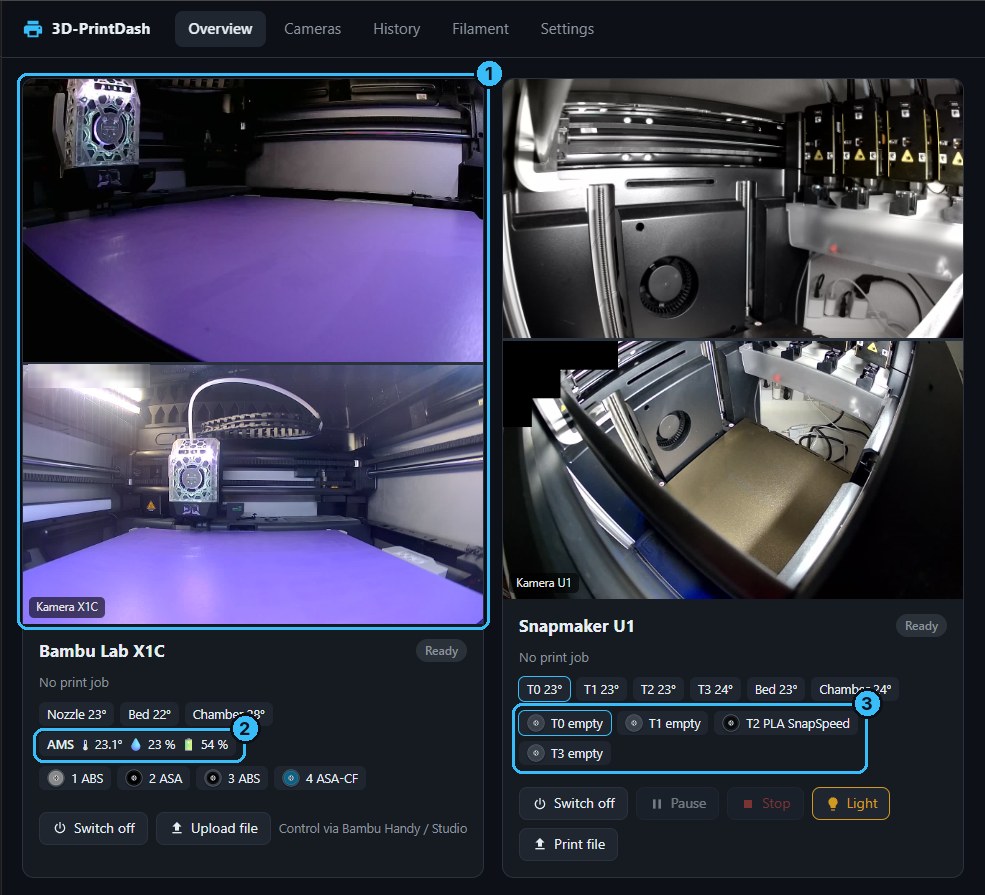Image resolution: width=985 pixels, height=895 pixels.
Task: Switch to the Cameras tab
Action: [x=312, y=29]
